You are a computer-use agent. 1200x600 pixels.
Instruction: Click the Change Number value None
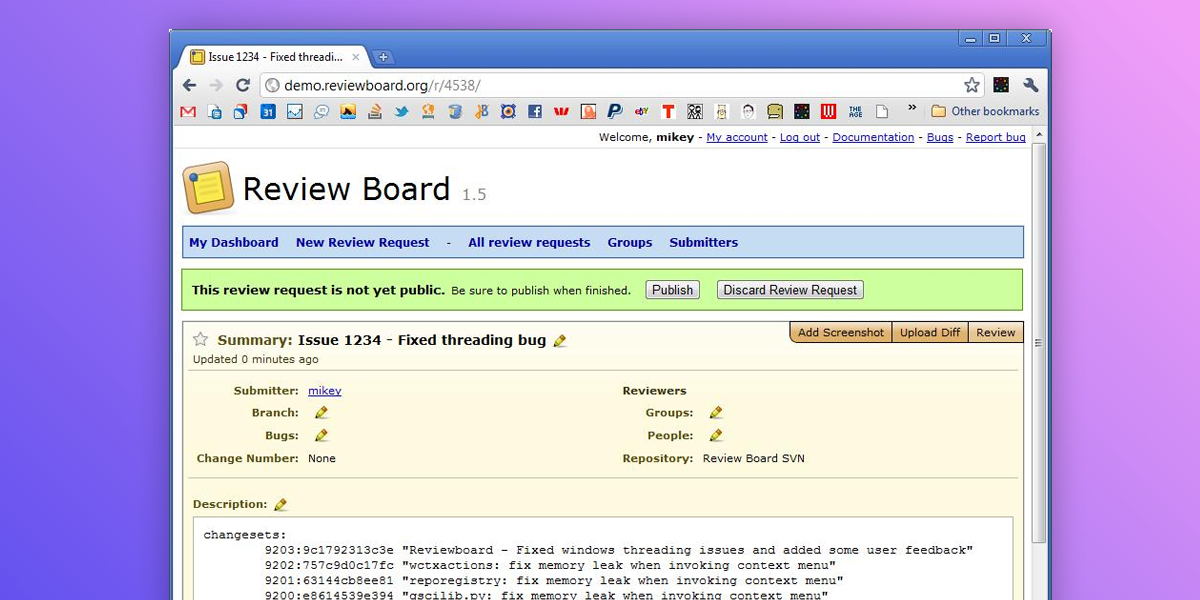pos(322,459)
